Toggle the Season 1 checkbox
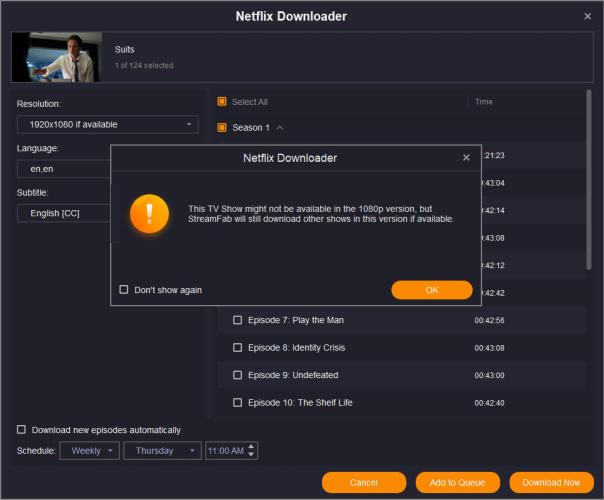This screenshot has height=500, width=604. pyautogui.click(x=222, y=128)
